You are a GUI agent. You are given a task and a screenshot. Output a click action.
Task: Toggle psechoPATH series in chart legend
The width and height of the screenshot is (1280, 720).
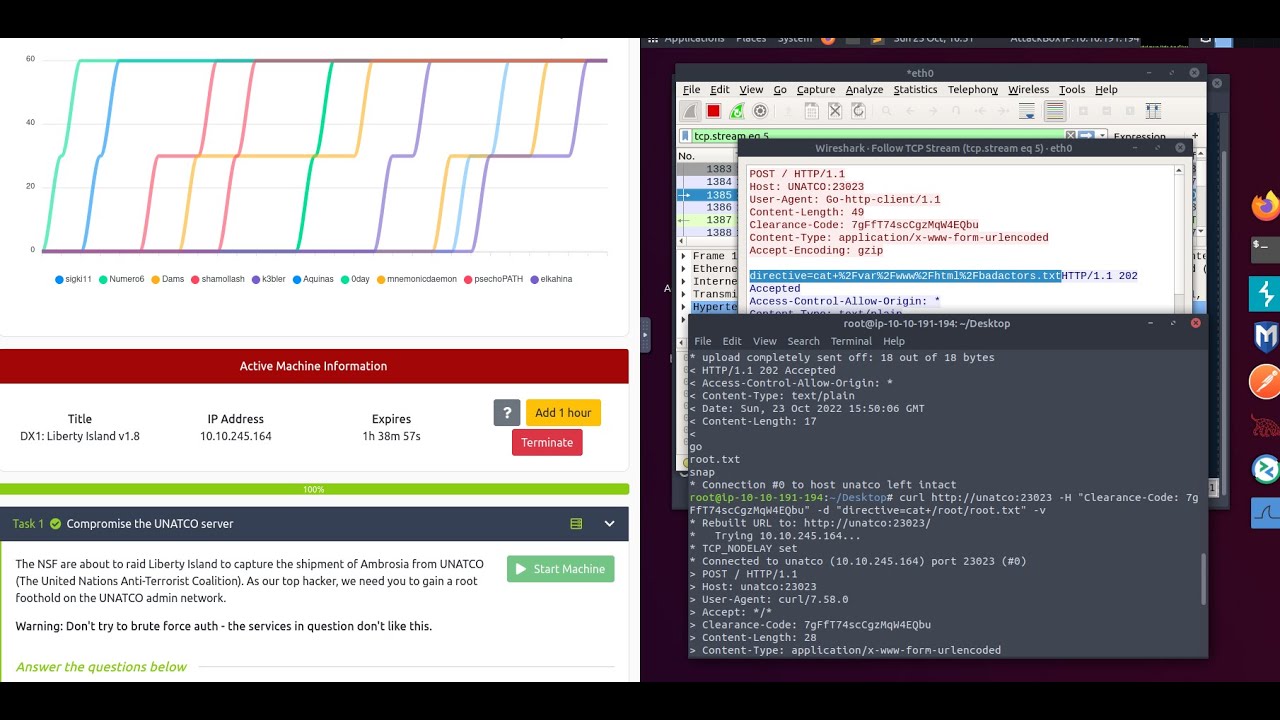click(x=493, y=279)
